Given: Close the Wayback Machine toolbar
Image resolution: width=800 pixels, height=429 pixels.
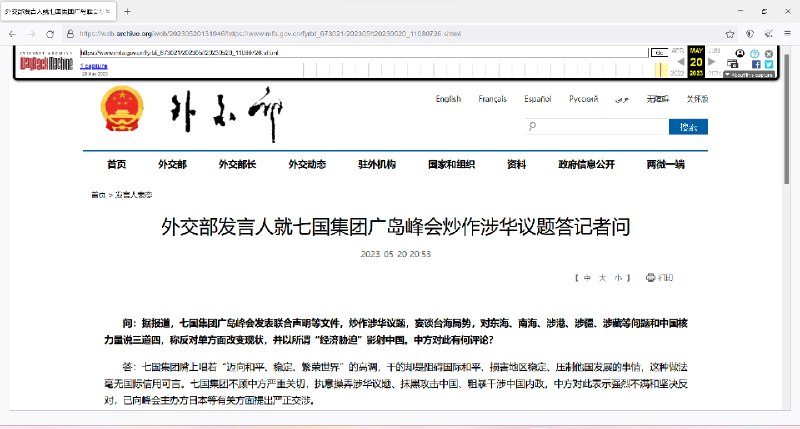Looking at the screenshot, I should (x=769, y=54).
